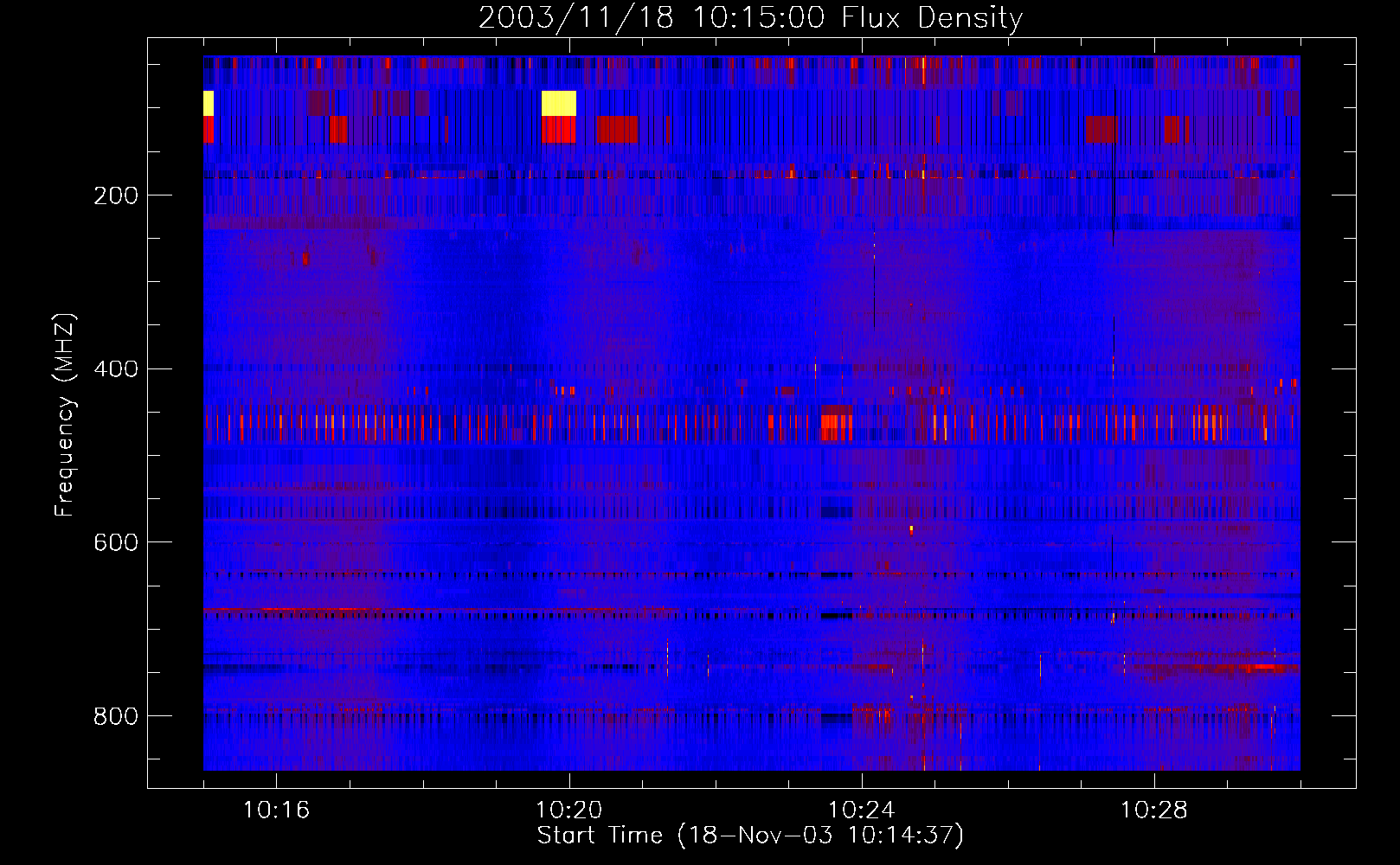Click the 10:24 time tick label
Screen dimensions: 1400x865
(861, 810)
